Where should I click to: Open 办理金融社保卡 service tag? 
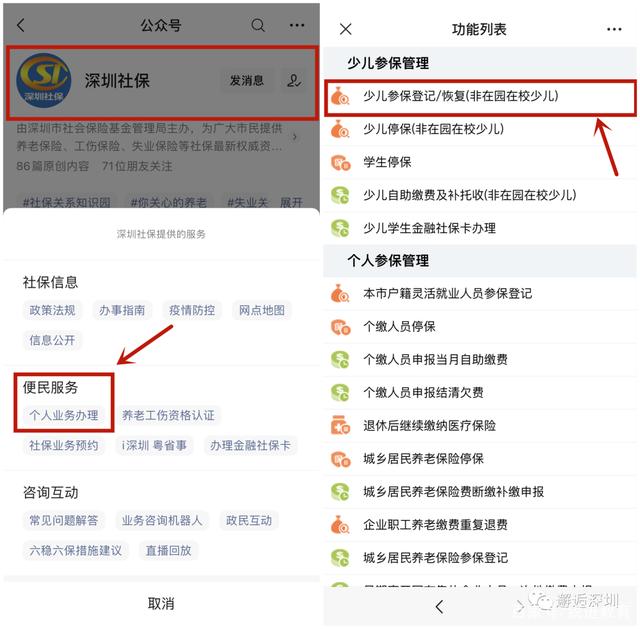click(x=250, y=445)
